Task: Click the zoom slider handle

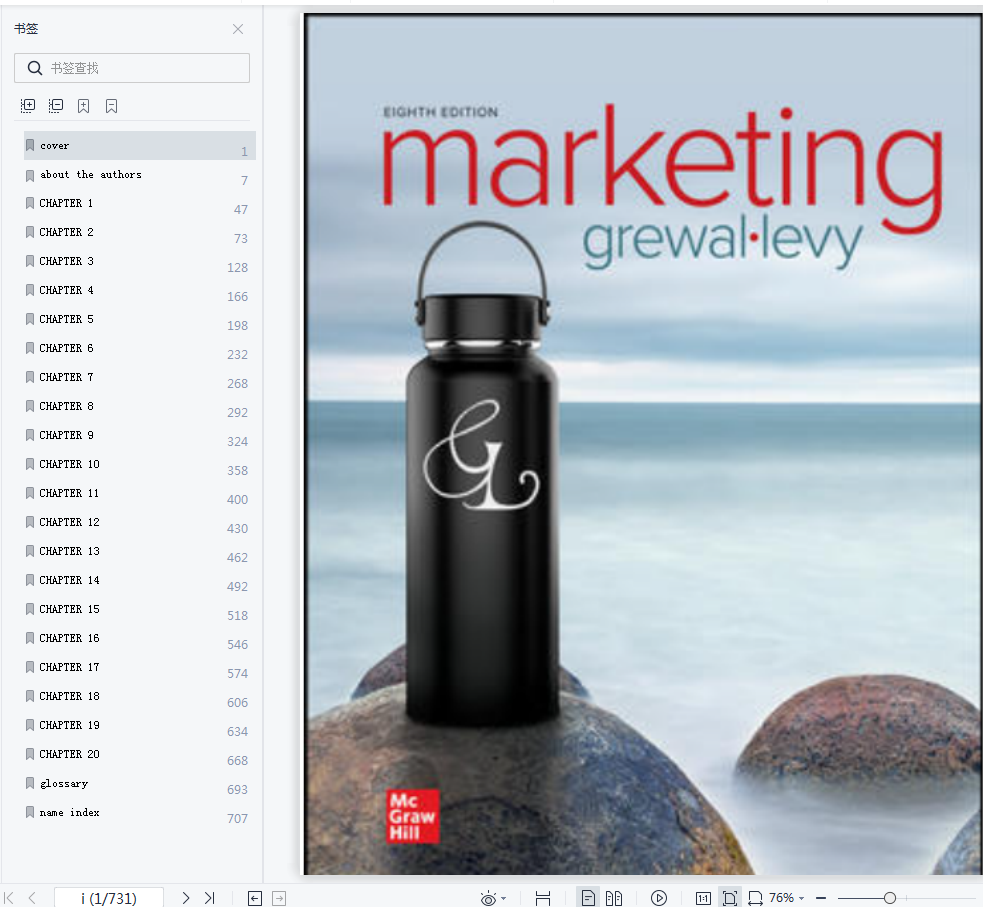Action: pyautogui.click(x=890, y=898)
